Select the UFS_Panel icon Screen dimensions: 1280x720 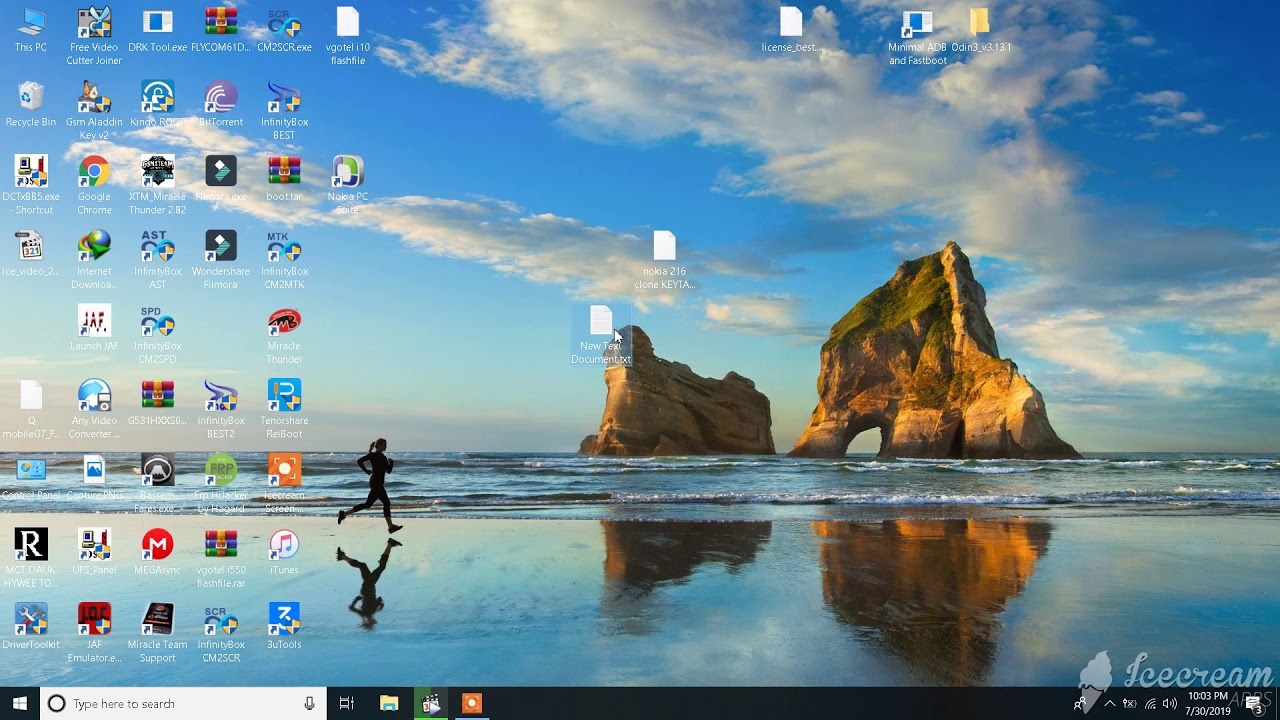(x=94, y=552)
